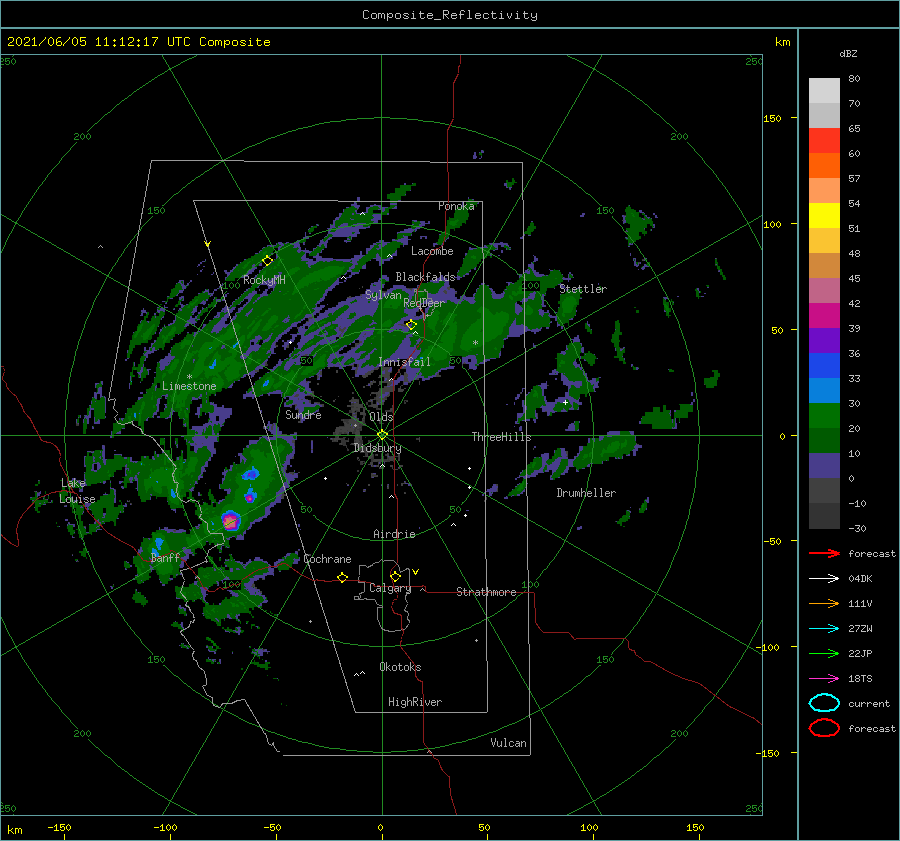Click the yellow radar-center diamond near Olds

(x=382, y=435)
